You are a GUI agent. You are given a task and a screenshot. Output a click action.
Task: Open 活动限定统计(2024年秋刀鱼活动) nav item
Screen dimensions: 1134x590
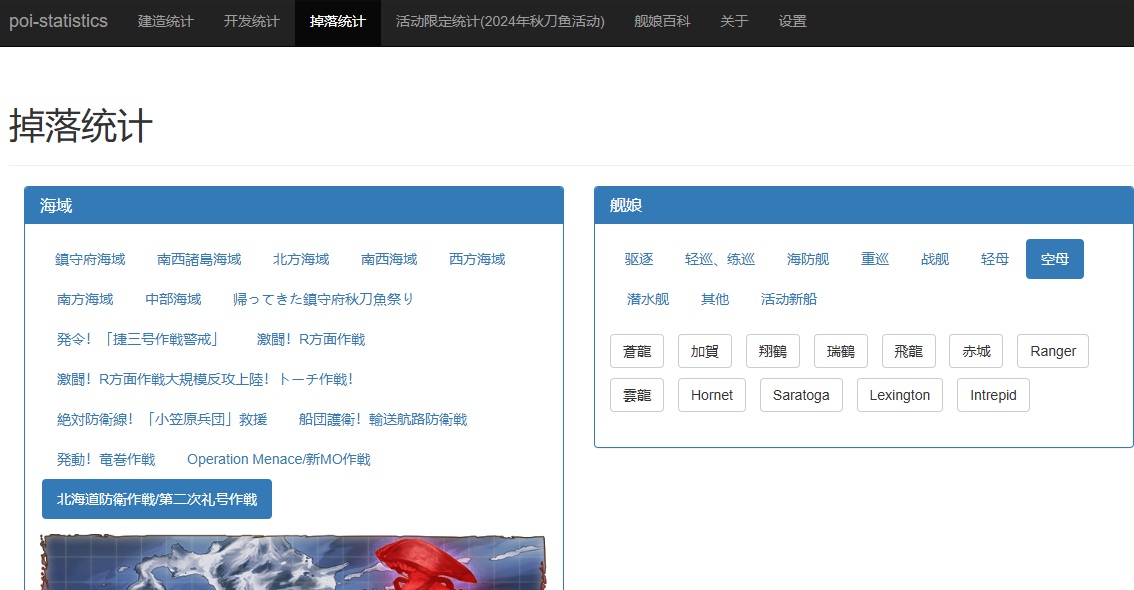pos(500,22)
